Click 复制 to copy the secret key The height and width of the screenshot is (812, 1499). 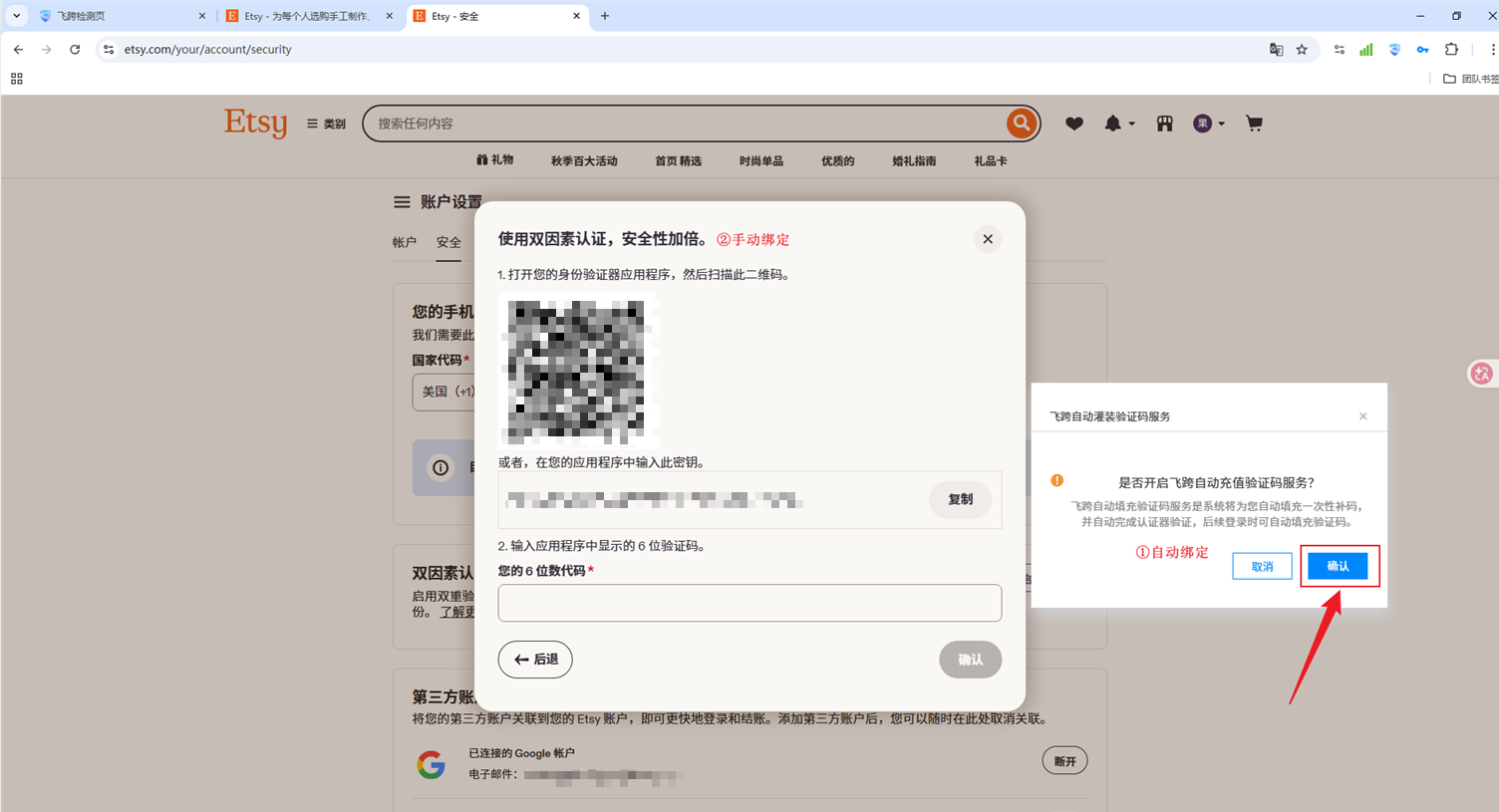(960, 499)
